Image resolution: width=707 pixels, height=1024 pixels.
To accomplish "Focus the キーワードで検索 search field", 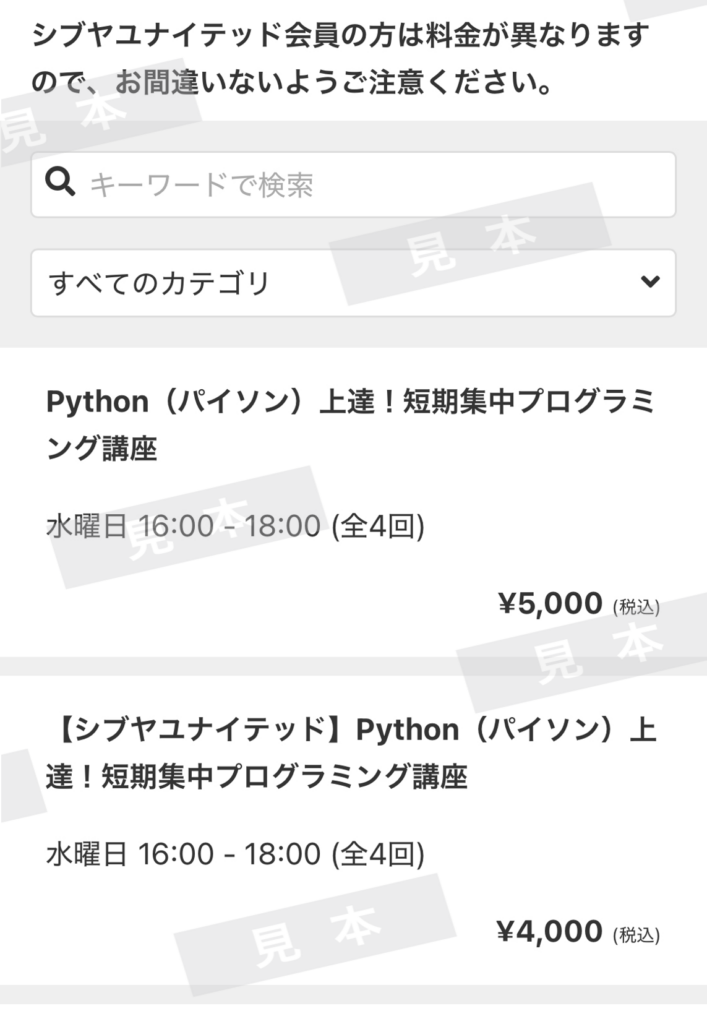I will click(x=370, y=185).
